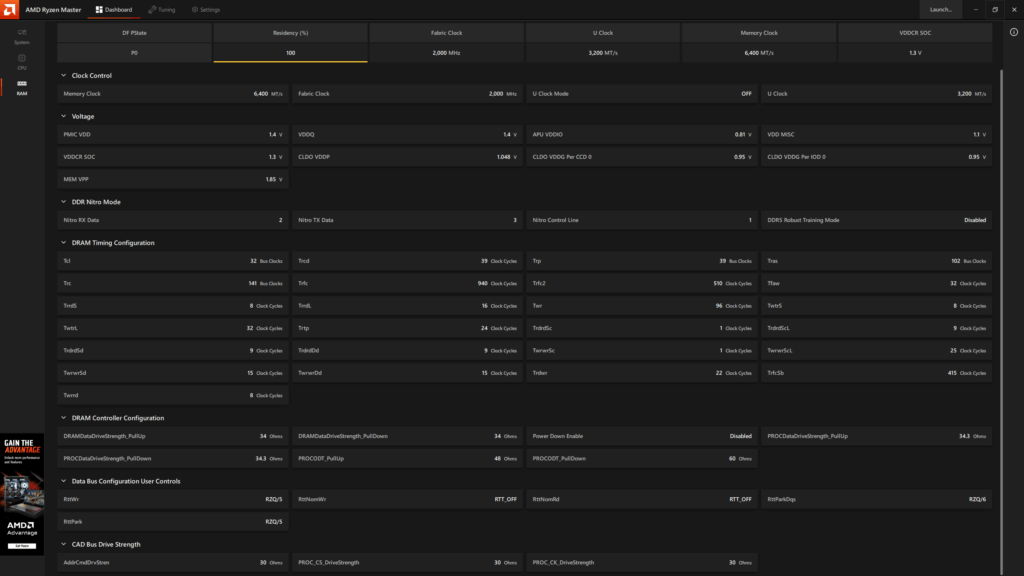The image size is (1024, 576).
Task: Open the System sidebar section
Action: (x=22, y=36)
